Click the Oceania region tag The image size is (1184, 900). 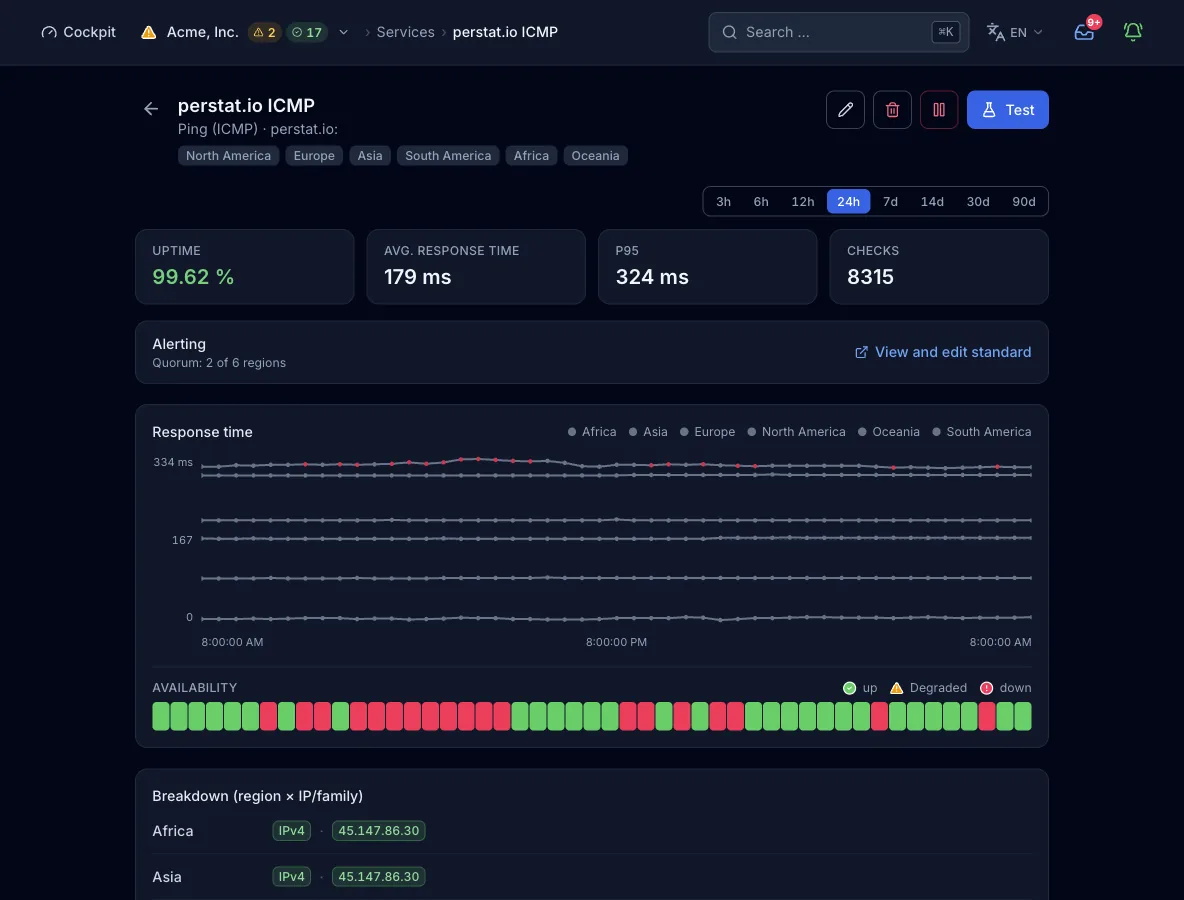tap(595, 156)
